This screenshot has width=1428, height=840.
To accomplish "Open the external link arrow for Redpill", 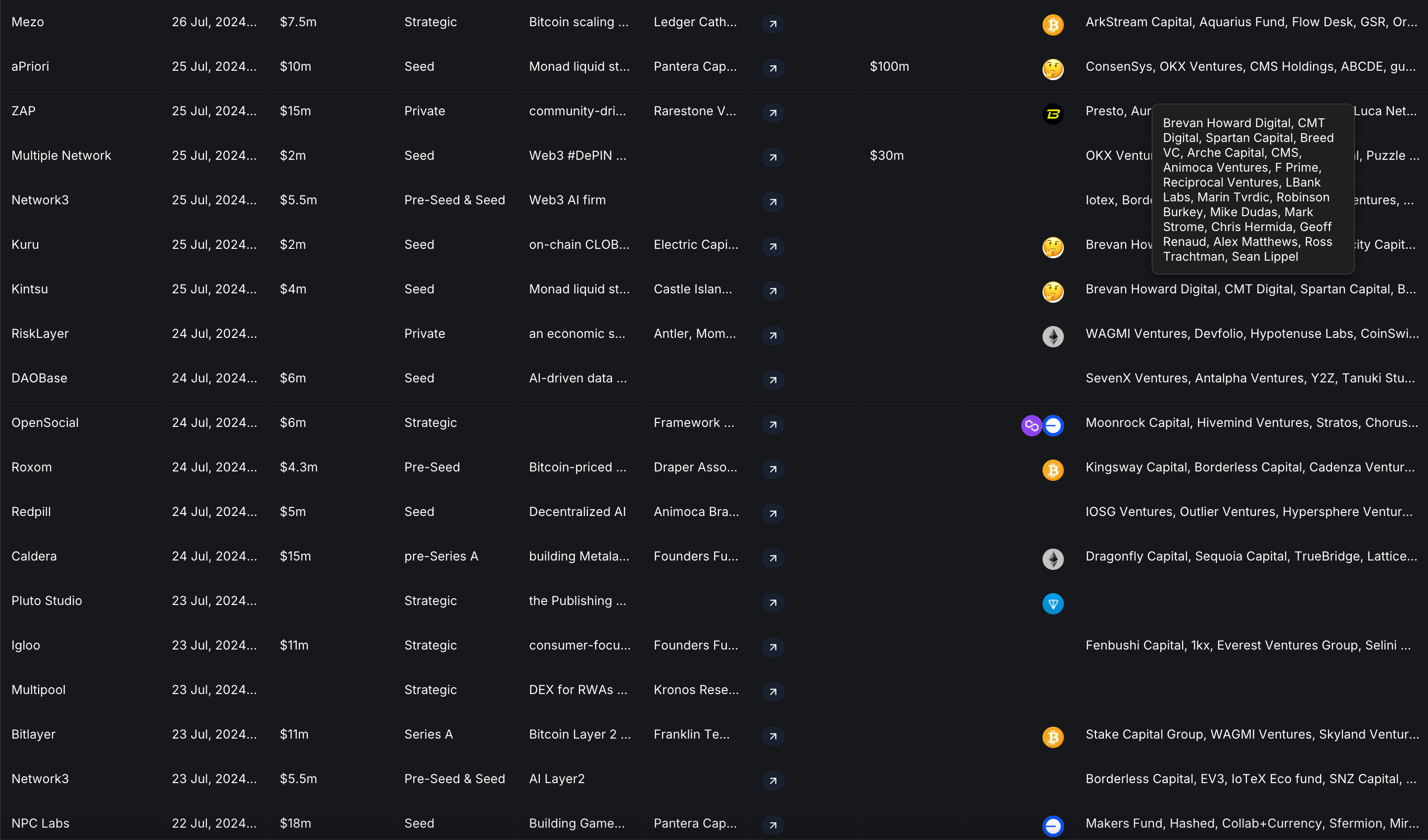I will coord(773,513).
